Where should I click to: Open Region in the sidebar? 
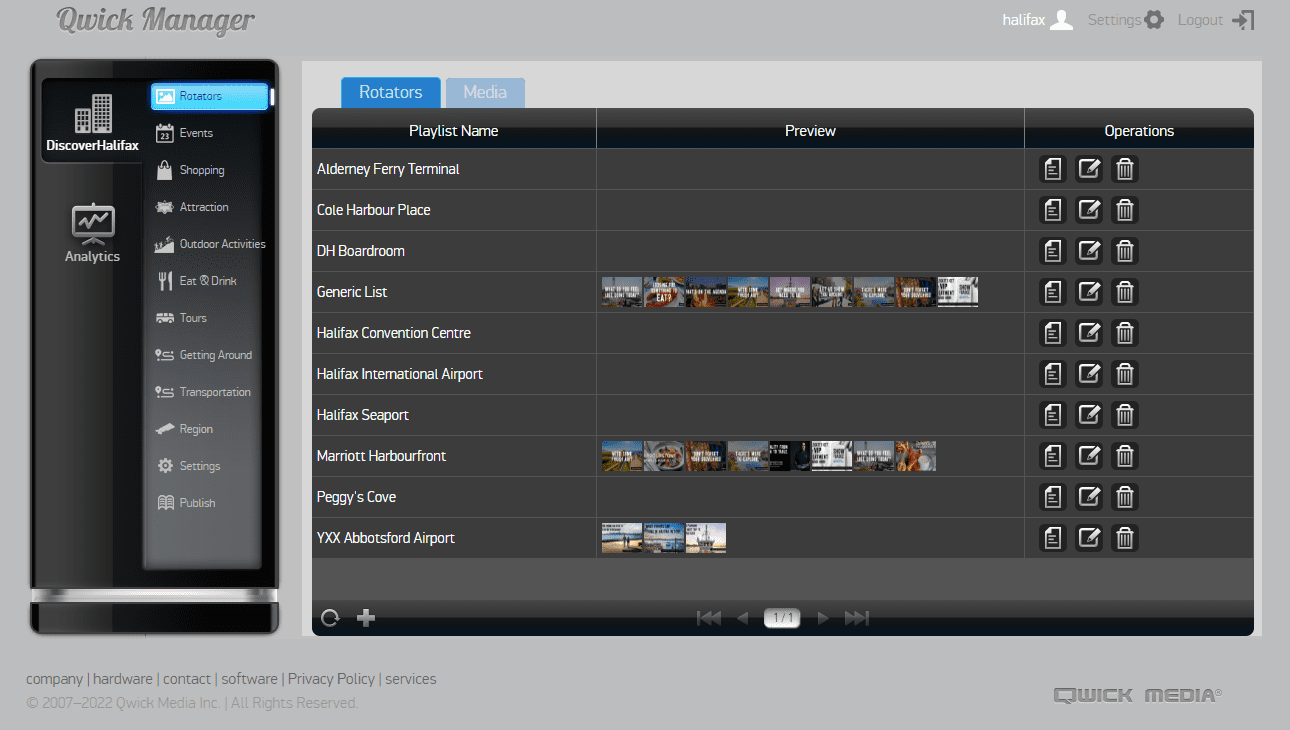pos(185,429)
